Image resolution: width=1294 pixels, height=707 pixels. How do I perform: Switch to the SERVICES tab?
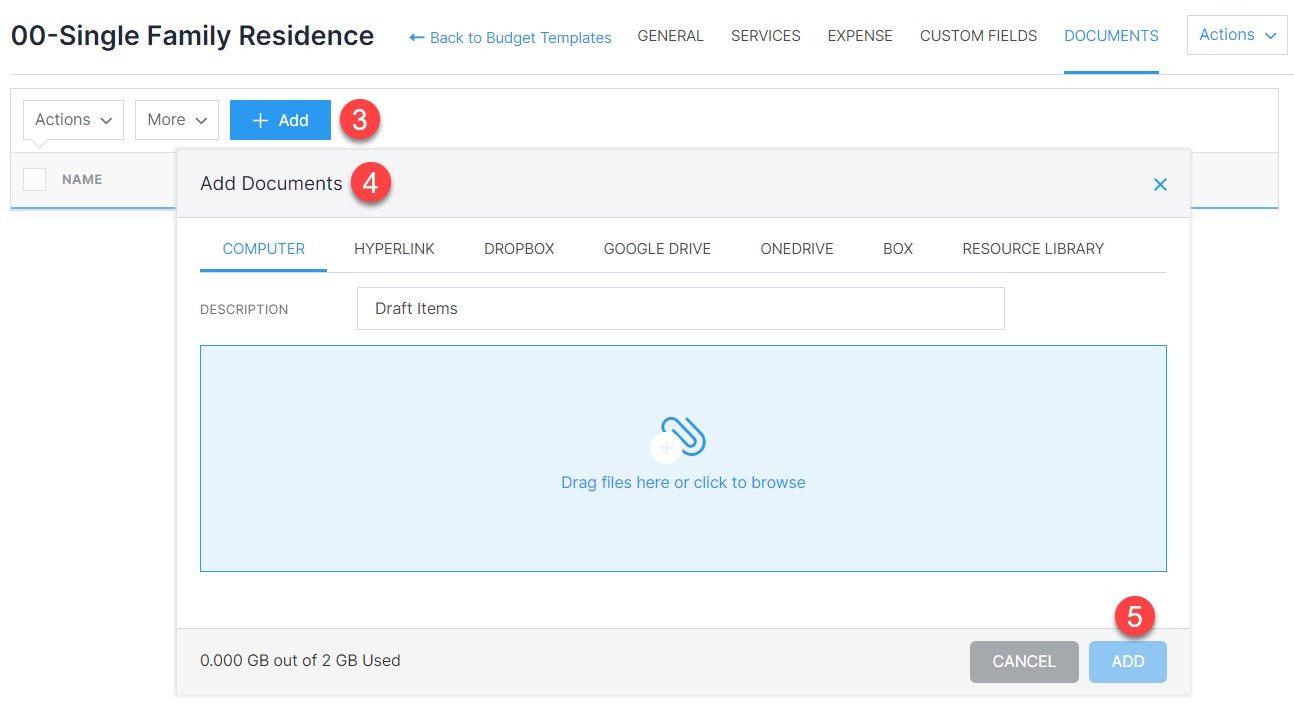tap(766, 36)
